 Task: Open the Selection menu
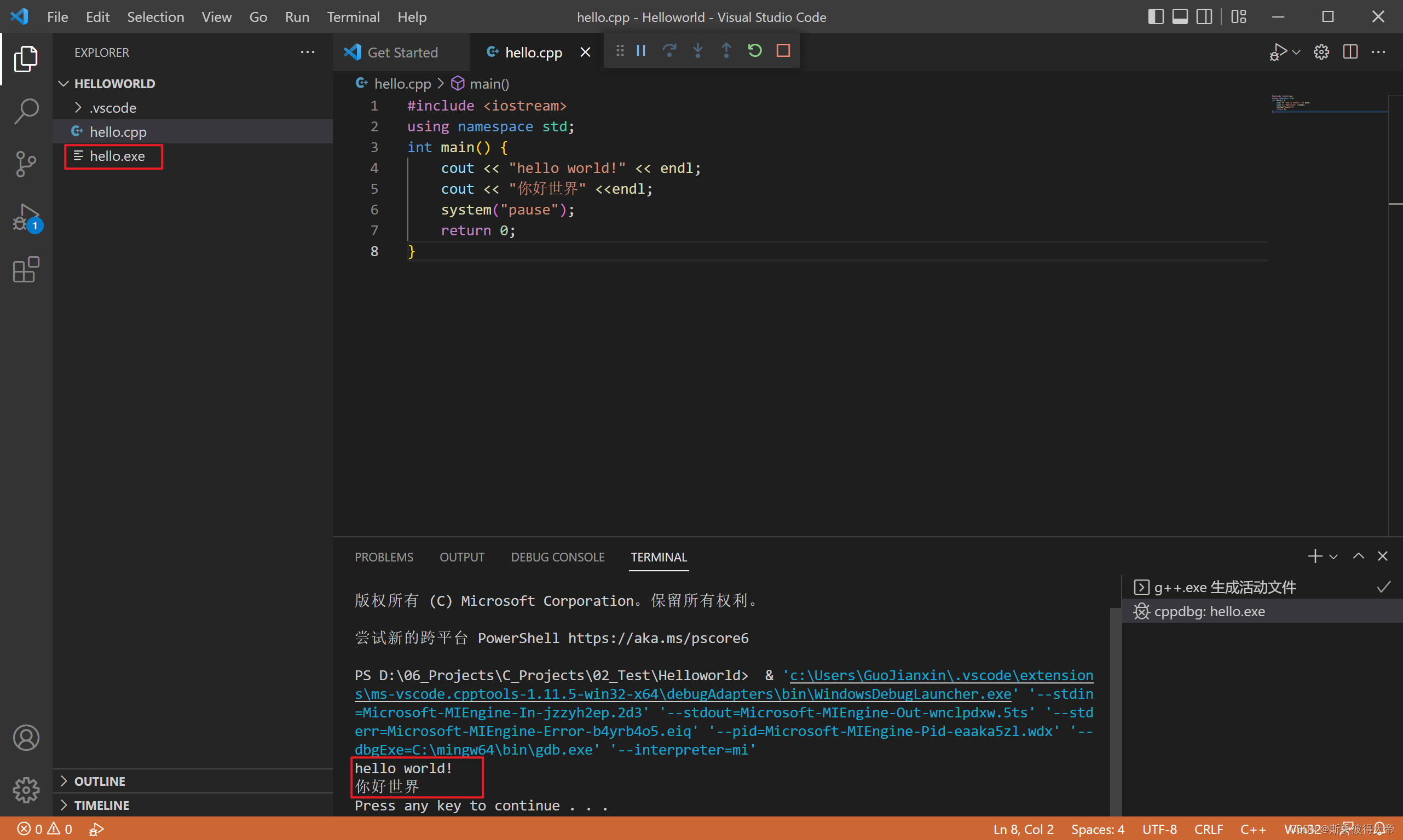pyautogui.click(x=155, y=17)
